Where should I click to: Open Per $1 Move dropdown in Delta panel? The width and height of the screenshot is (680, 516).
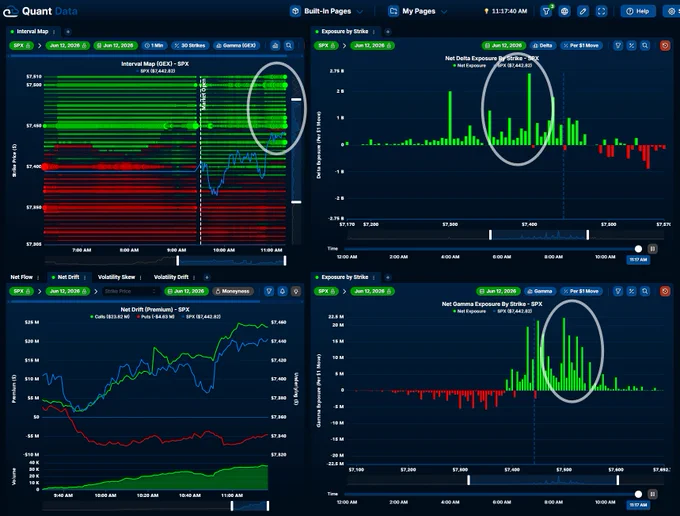pos(581,46)
